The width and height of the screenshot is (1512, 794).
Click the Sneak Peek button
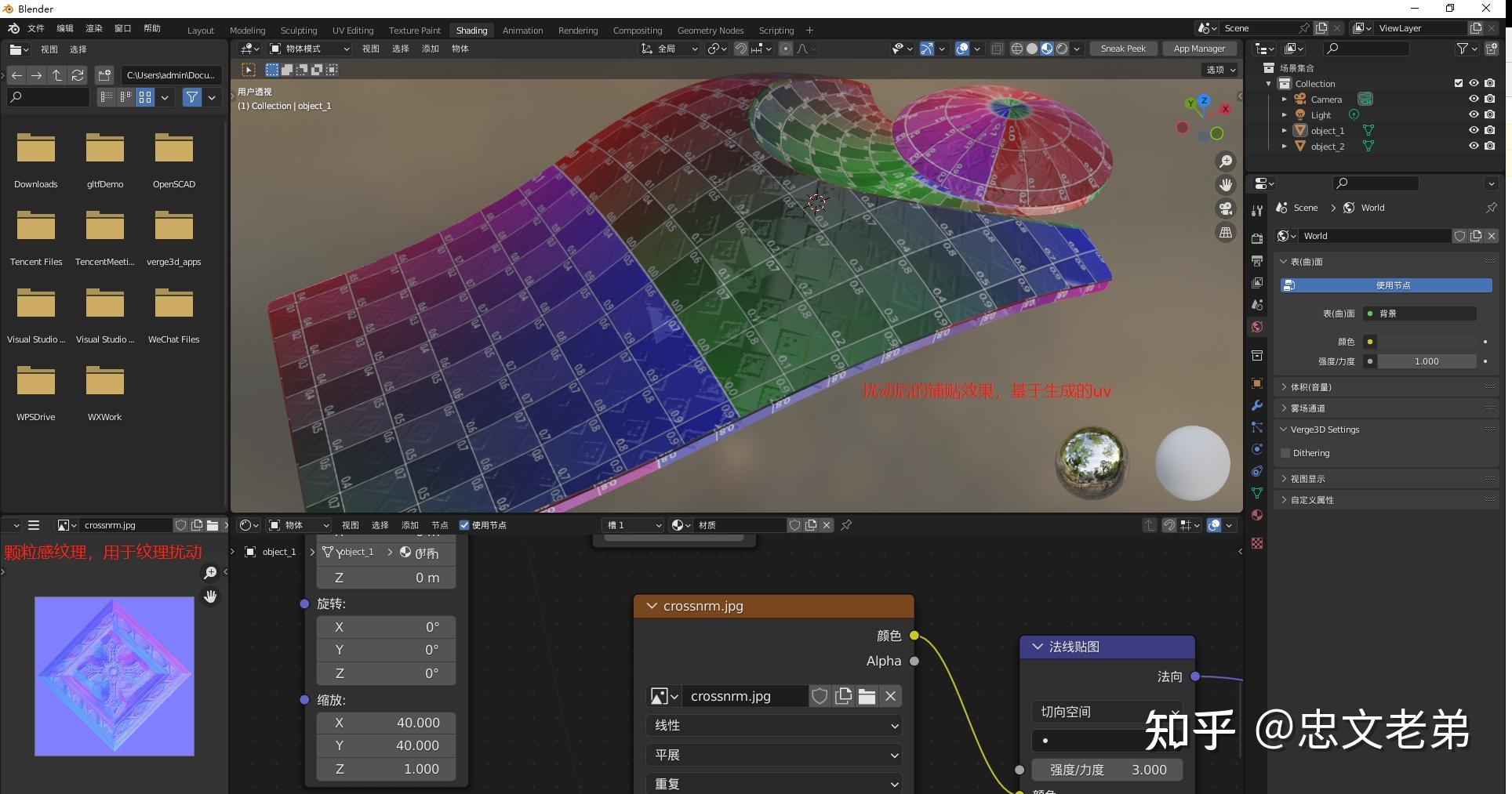tap(1123, 49)
